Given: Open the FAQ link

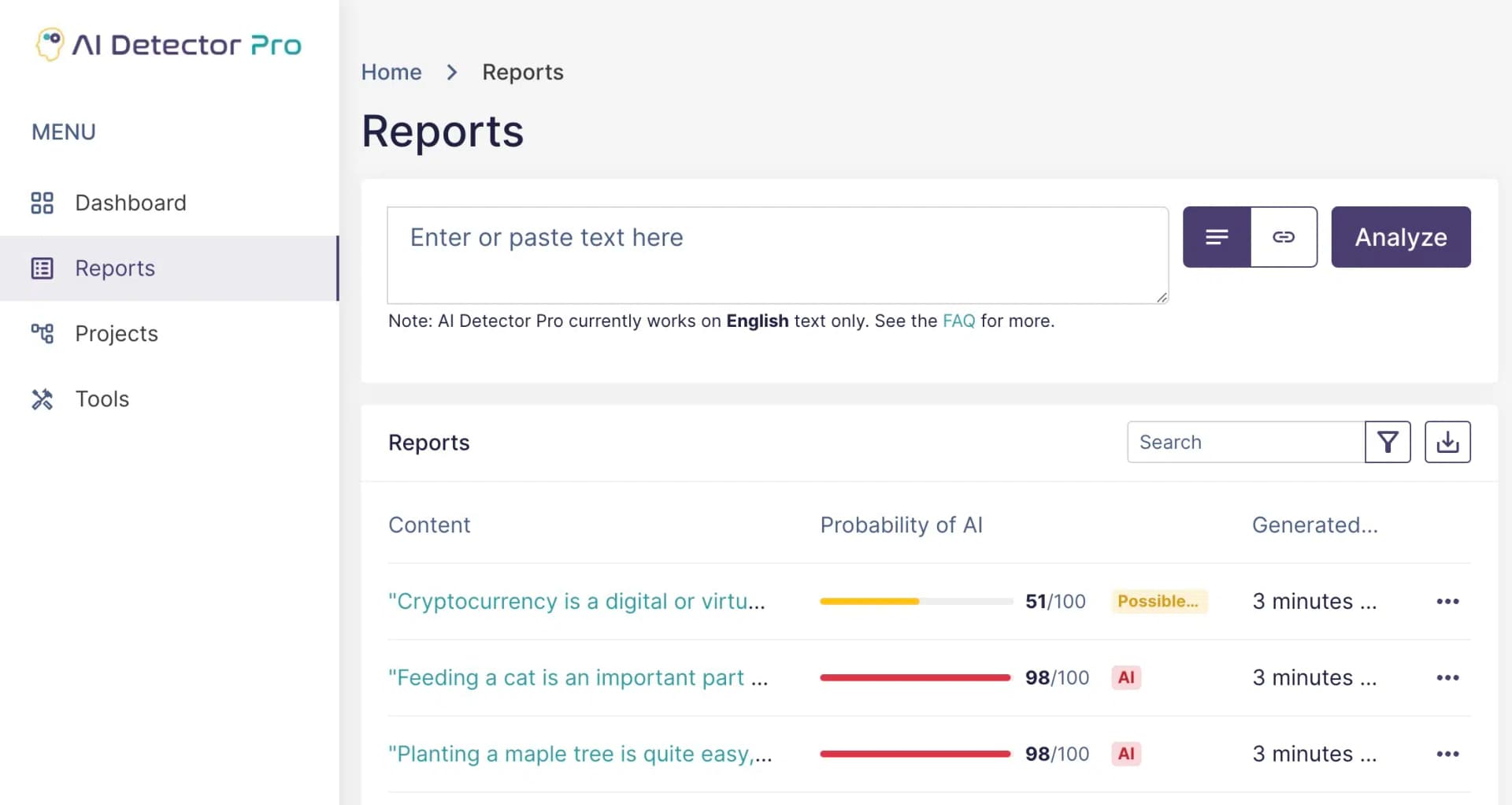Looking at the screenshot, I should [958, 321].
